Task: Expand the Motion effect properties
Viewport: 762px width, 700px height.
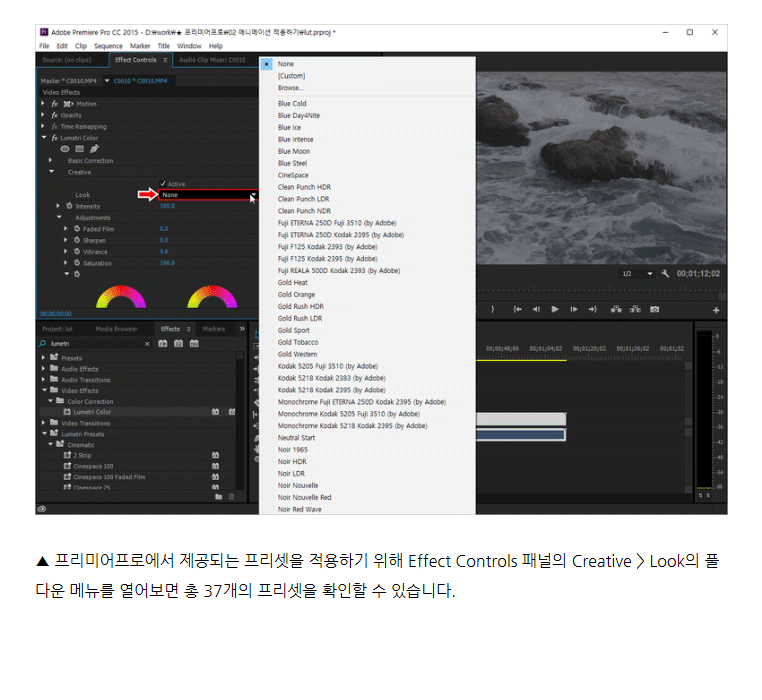Action: point(43,104)
